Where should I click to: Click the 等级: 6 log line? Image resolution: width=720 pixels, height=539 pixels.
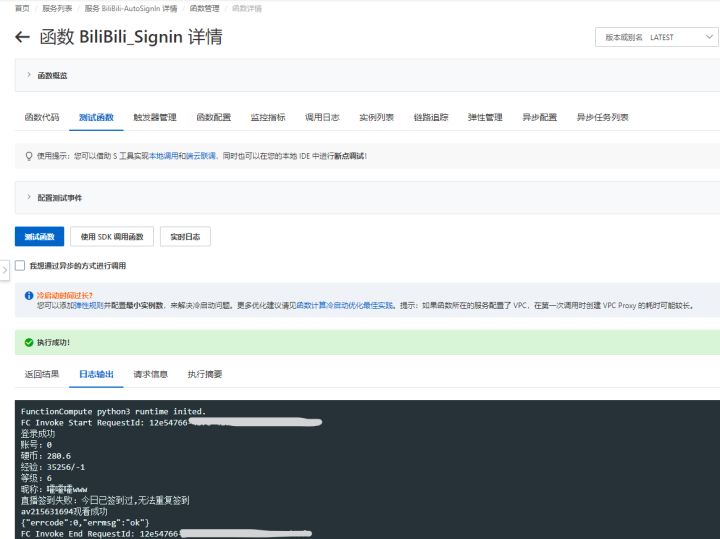(36, 478)
